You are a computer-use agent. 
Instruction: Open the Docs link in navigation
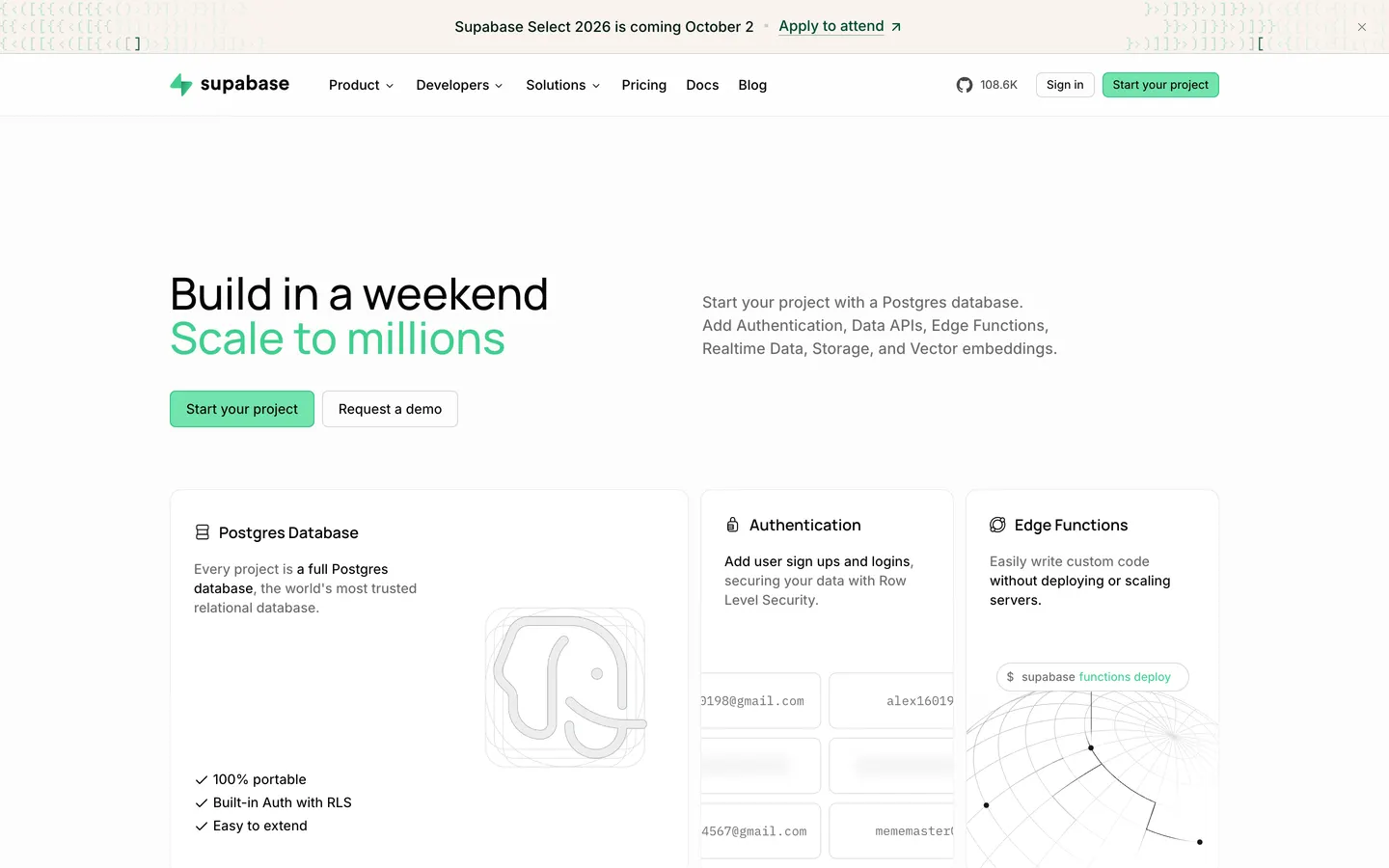point(702,85)
